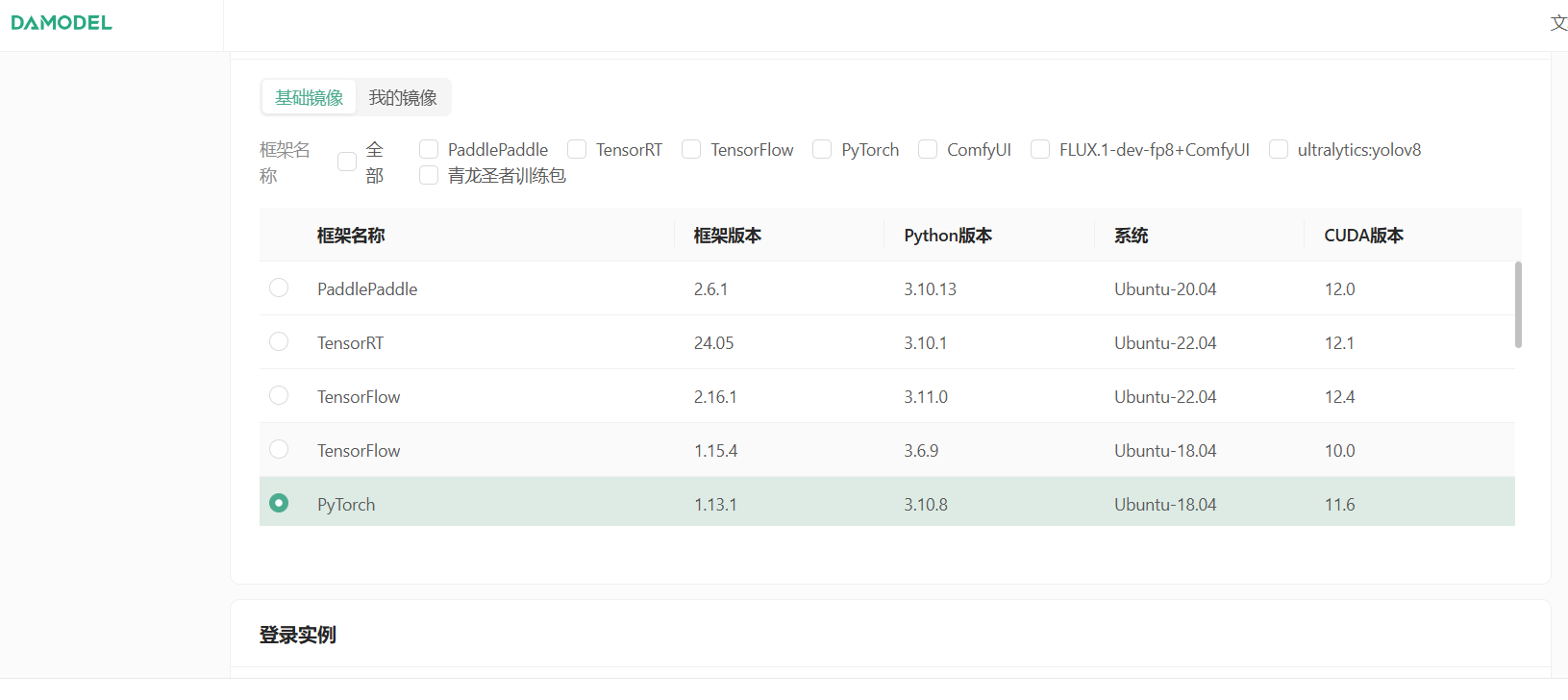Click the image table's vertical scrollbar
1568x700 pixels.
coord(1518,304)
